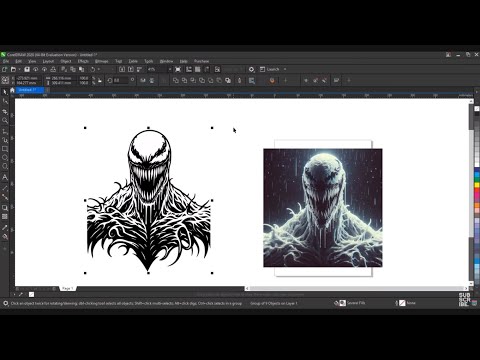Pick the yellow swatch in color palette

click(477, 184)
